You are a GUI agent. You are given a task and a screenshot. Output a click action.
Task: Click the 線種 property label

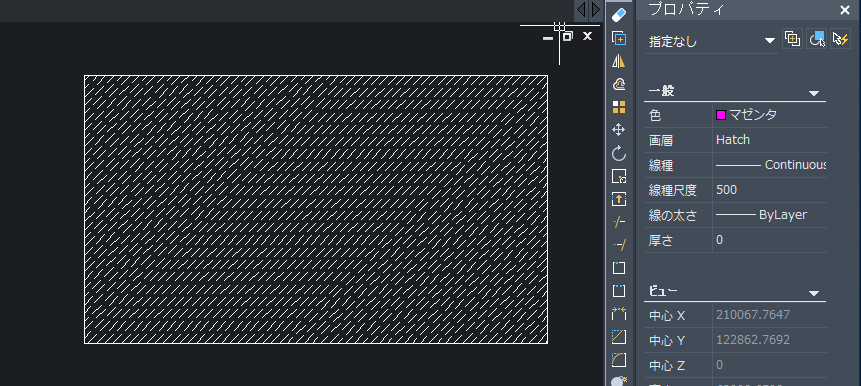(661, 165)
